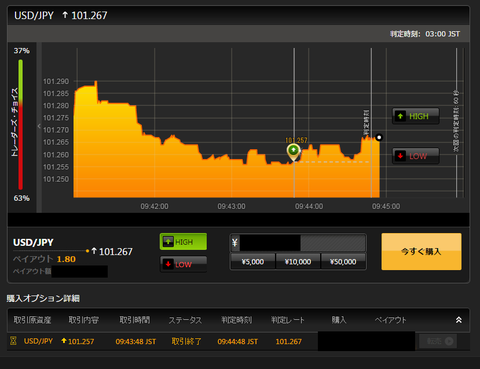480x369 pixels.
Task: Collapse the purchase options table with double chevron
Action: (x=459, y=320)
